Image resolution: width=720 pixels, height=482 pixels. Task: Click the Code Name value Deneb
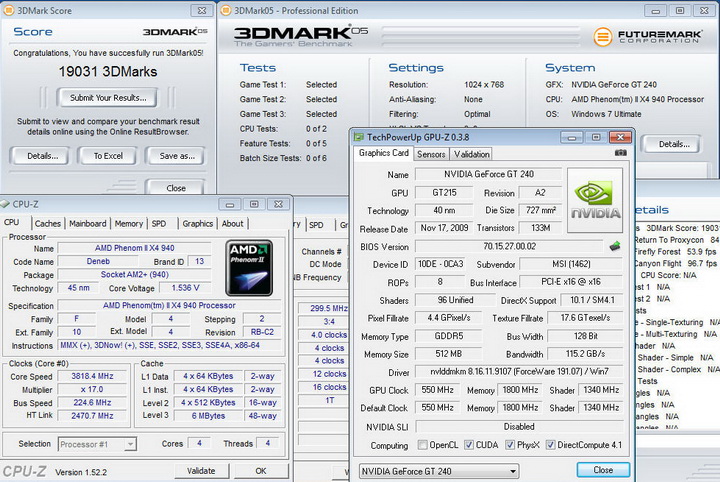click(98, 261)
